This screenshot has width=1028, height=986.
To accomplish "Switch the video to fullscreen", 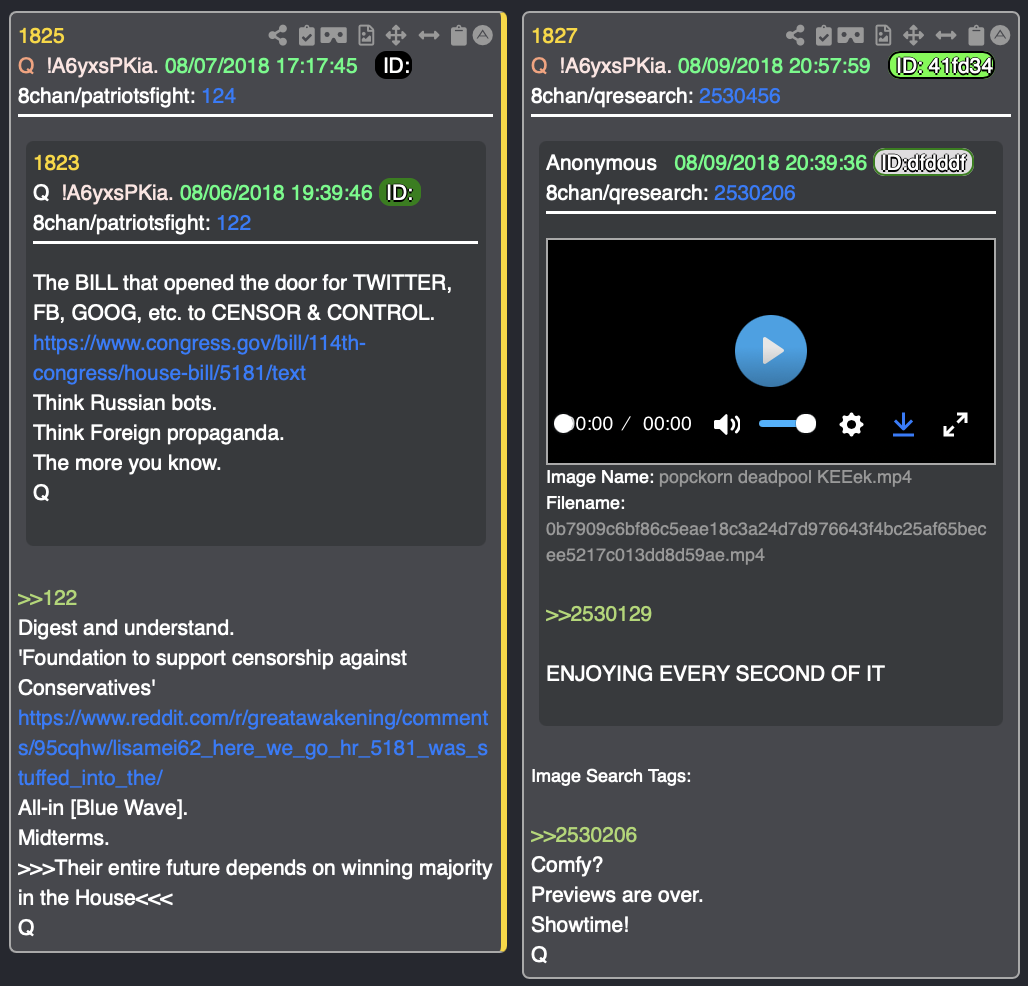I will click(955, 424).
